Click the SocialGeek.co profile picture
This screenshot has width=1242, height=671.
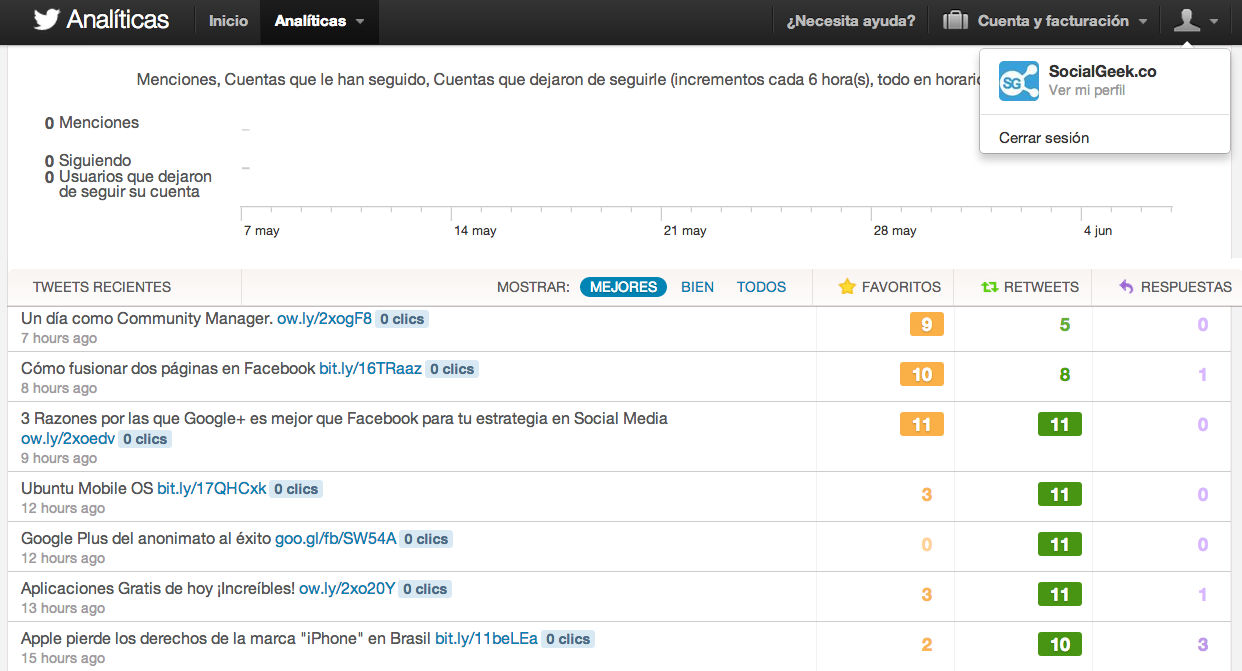pos(1018,81)
